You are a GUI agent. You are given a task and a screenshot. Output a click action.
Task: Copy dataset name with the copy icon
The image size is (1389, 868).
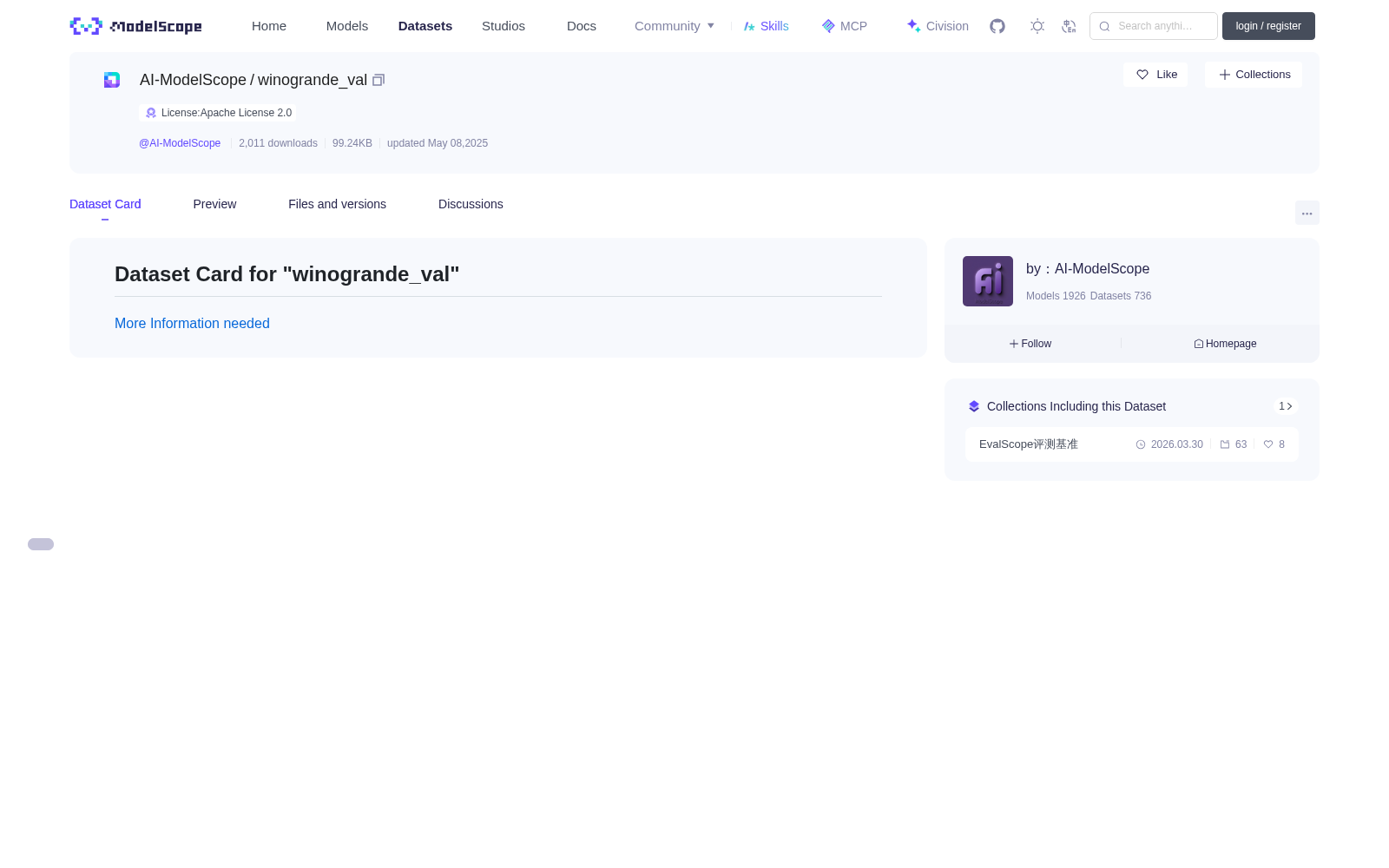tap(379, 80)
